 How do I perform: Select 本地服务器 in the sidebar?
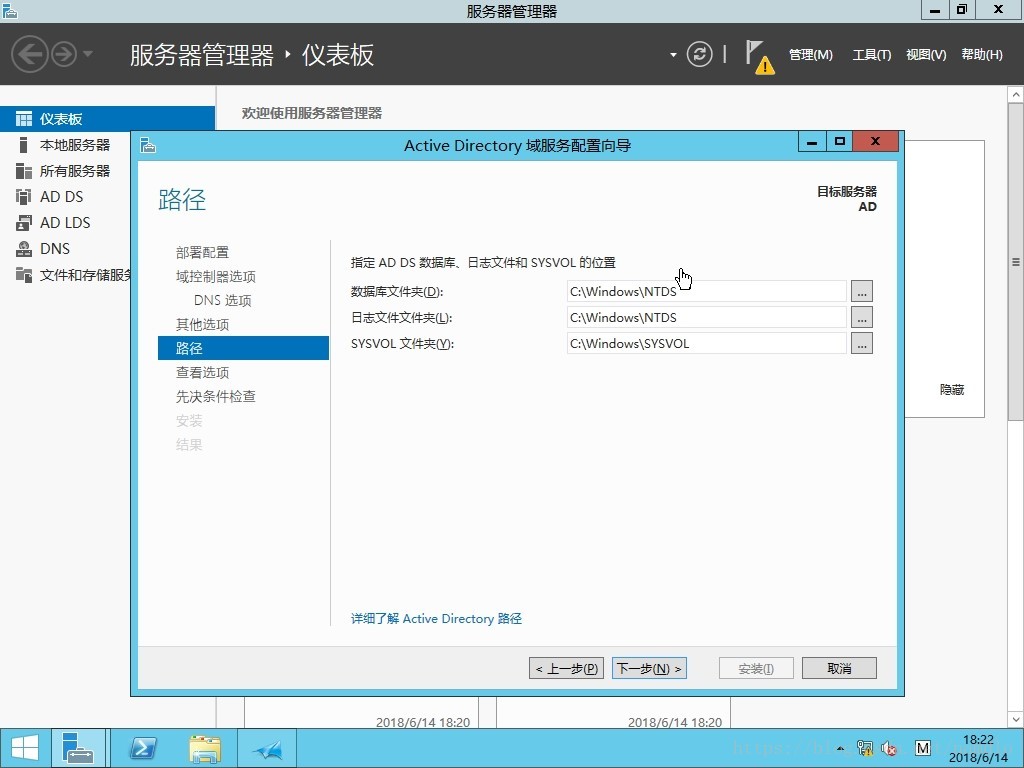click(x=75, y=145)
